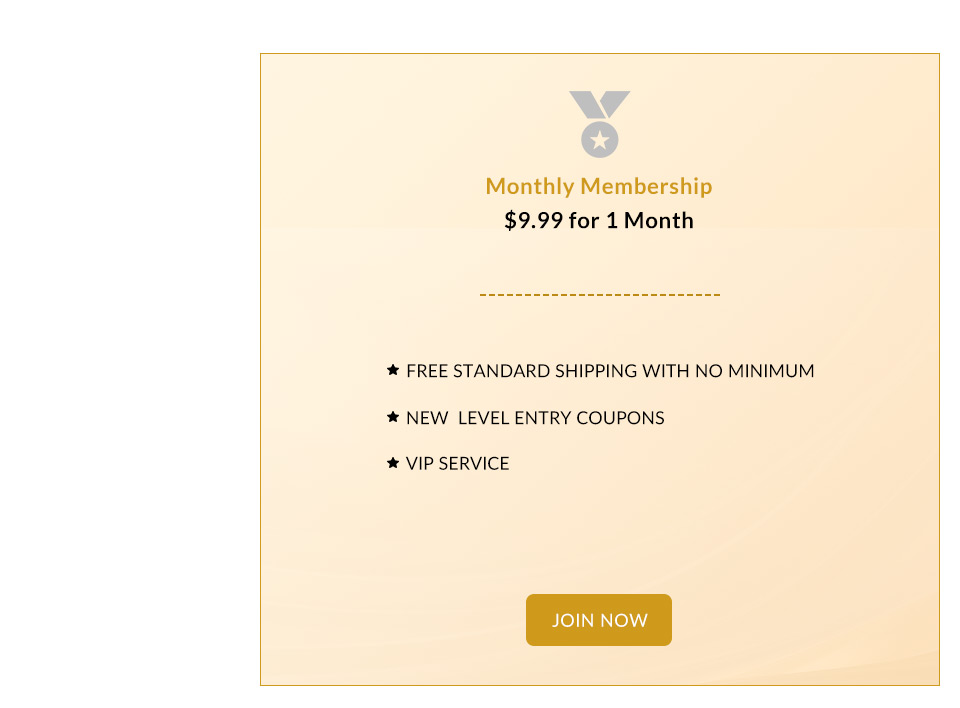Image resolution: width=960 pixels, height=708 pixels.
Task: Click the star inside the medal circle
Action: (599, 140)
